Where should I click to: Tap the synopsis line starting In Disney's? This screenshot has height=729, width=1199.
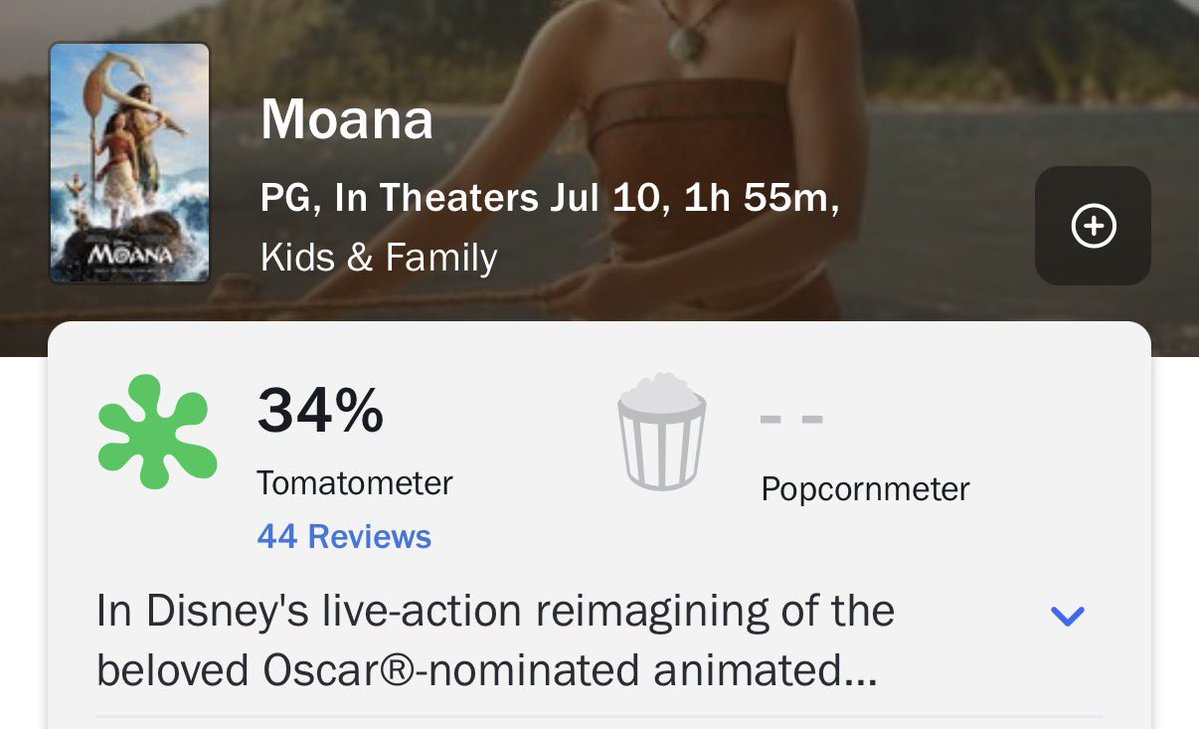(496, 611)
